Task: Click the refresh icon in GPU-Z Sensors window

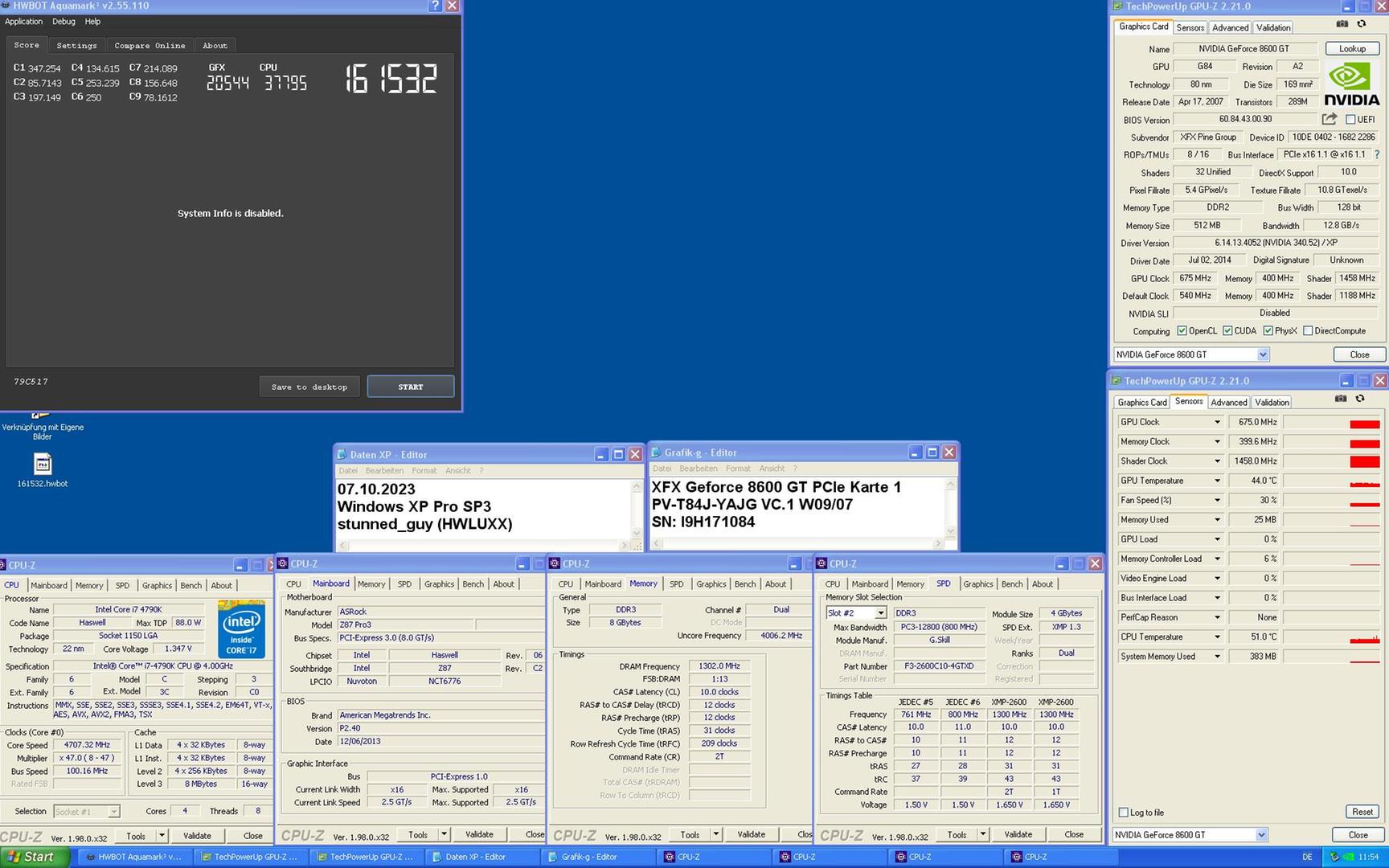Action: 1360,399
